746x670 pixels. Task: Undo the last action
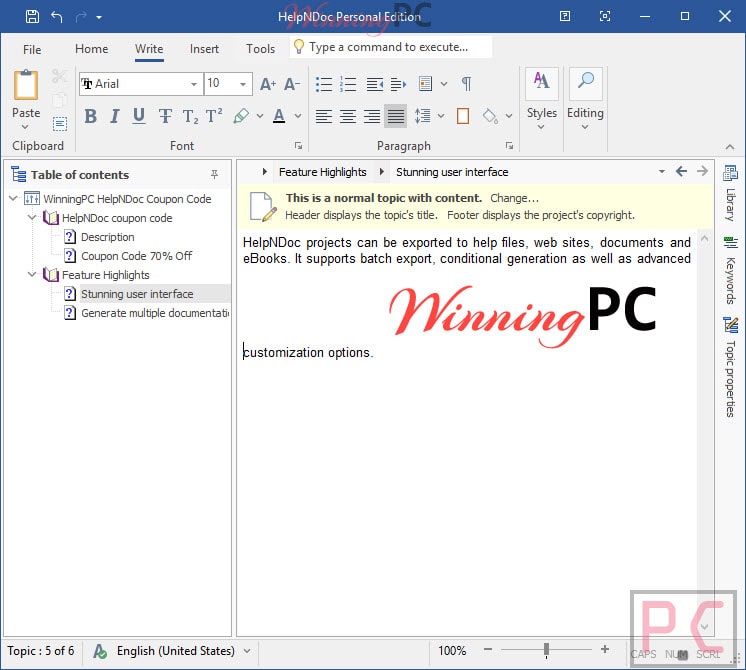tap(57, 17)
